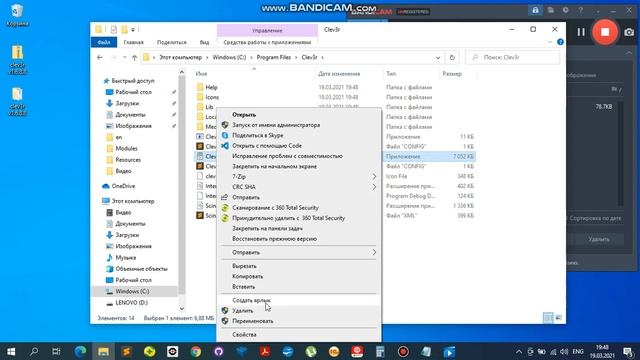Viewport: 640px width, 360px height.
Task: Open the Recycle Bin desktop icon
Action: tap(17, 16)
